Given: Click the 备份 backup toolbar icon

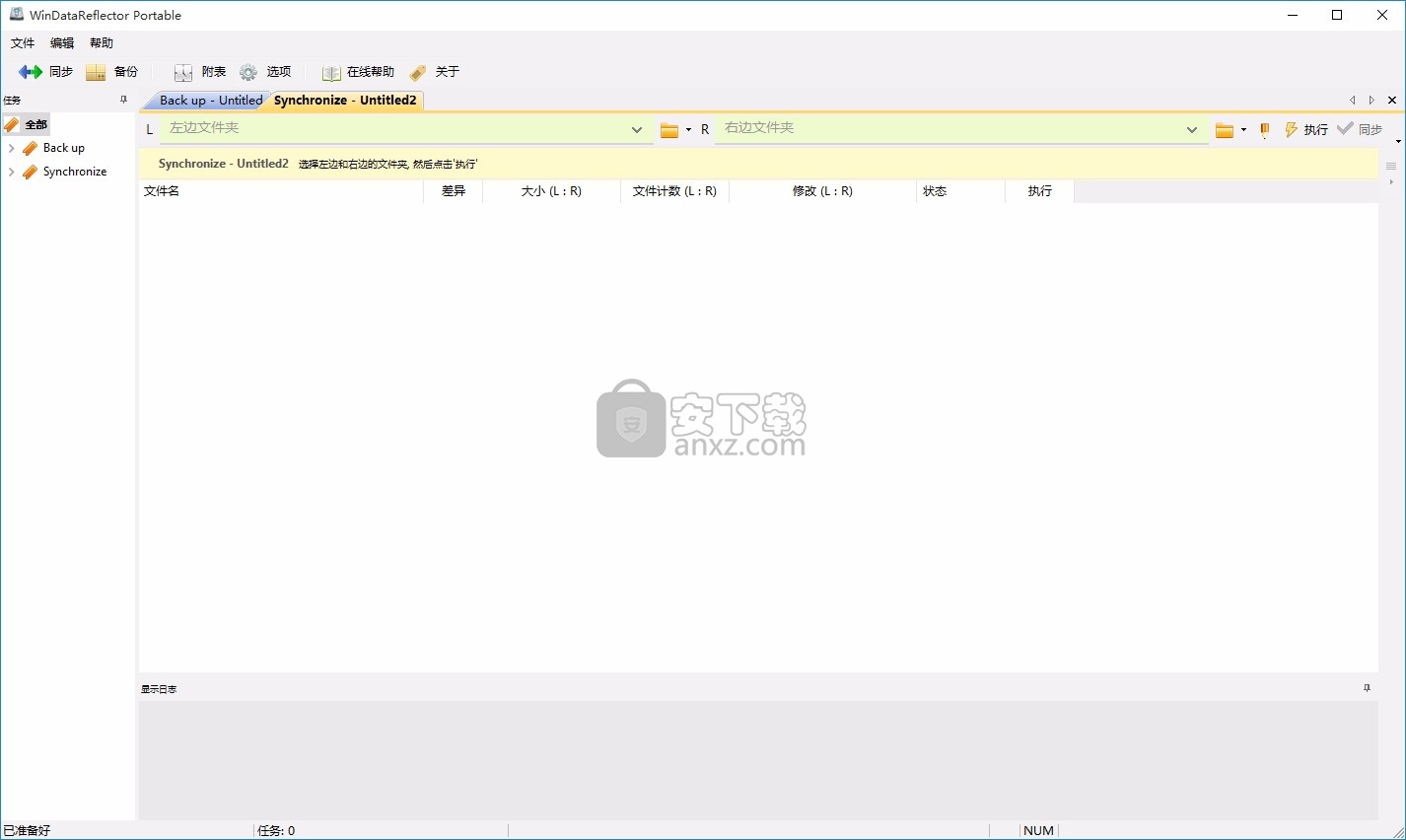Looking at the screenshot, I should 96,72.
